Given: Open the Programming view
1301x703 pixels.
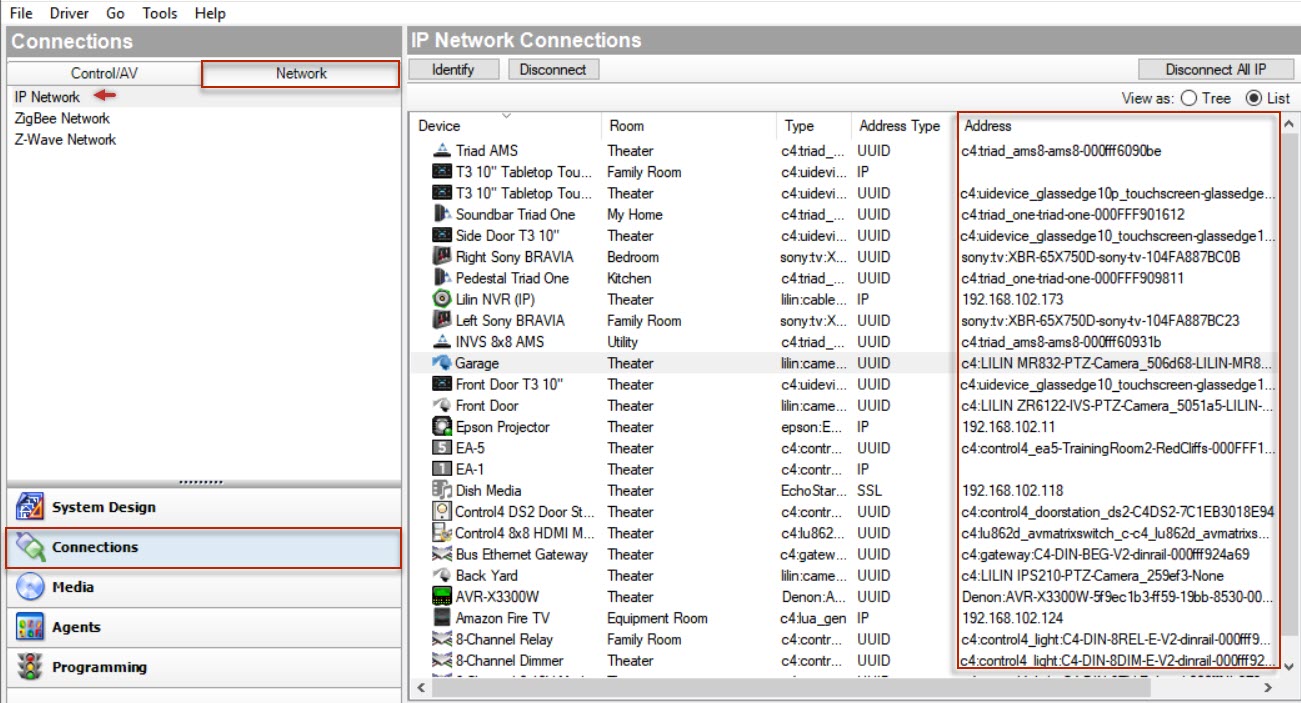Looking at the screenshot, I should 204,667.
